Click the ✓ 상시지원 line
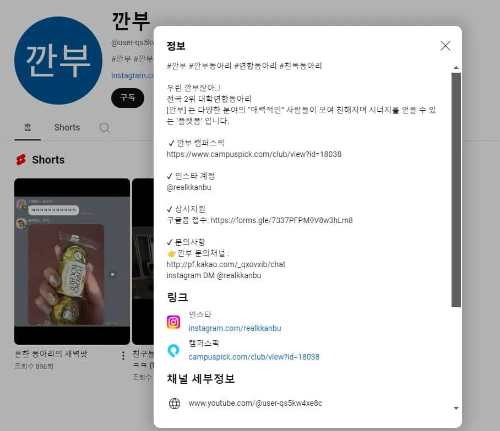Screen dimensions: 500x431 (x=186, y=209)
